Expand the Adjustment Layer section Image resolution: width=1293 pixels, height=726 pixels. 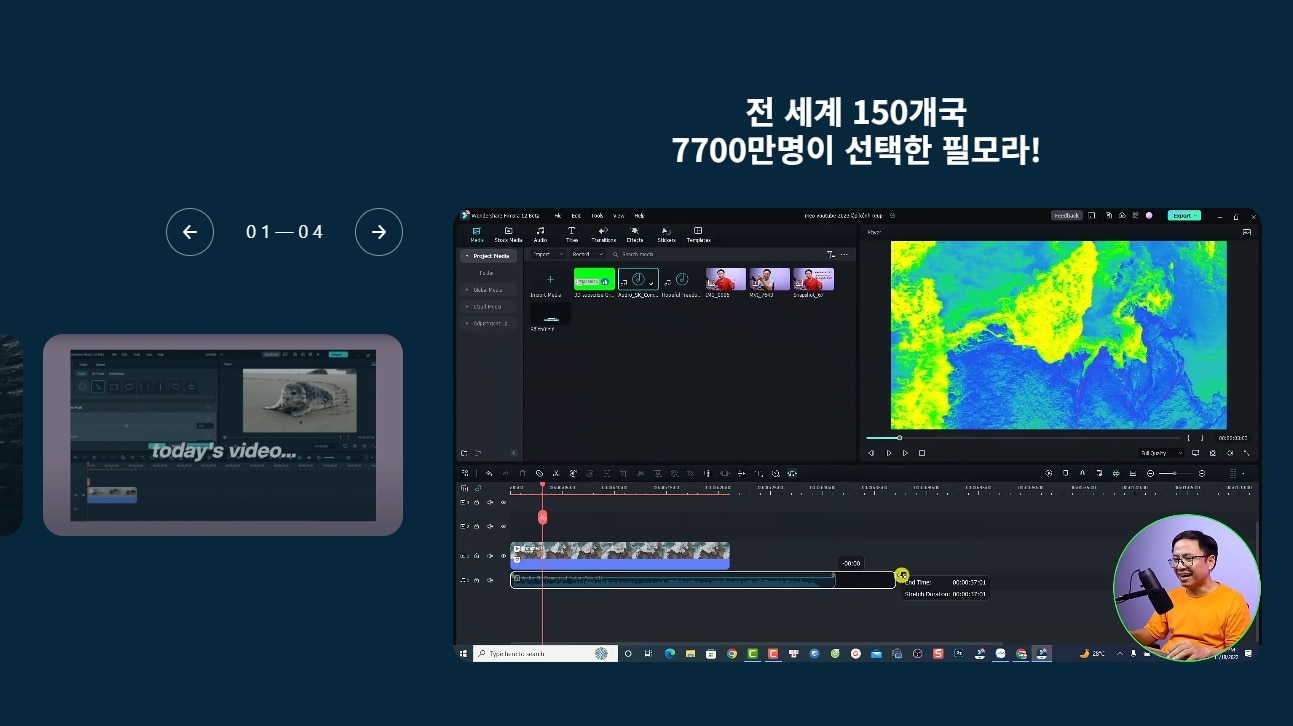click(x=466, y=324)
